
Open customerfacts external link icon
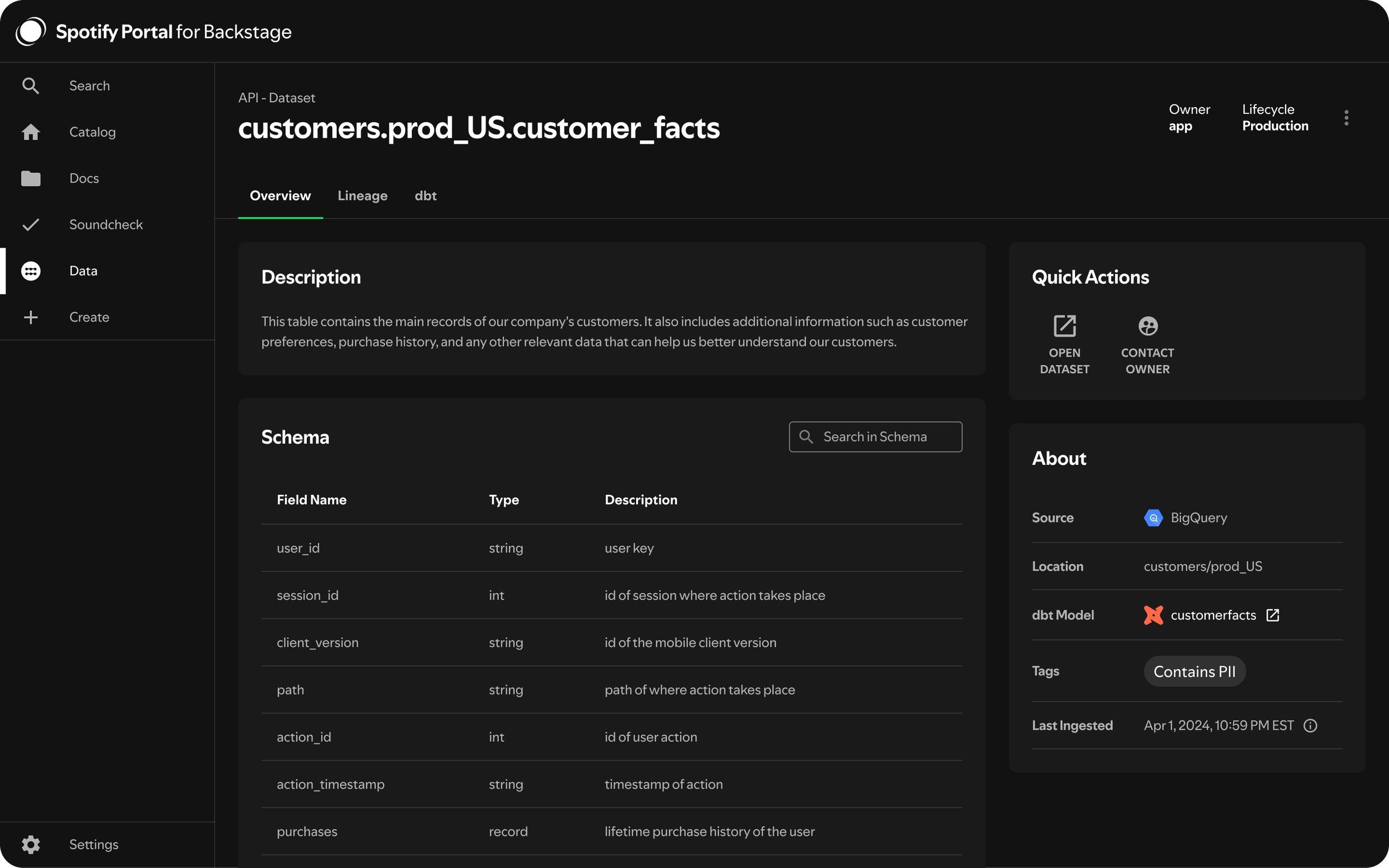click(1272, 615)
